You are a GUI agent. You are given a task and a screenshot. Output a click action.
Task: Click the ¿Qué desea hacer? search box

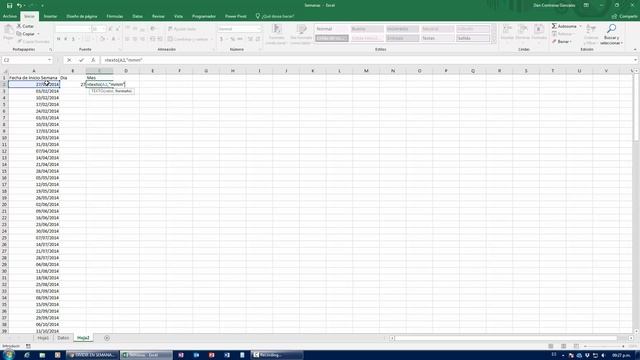click(x=275, y=16)
